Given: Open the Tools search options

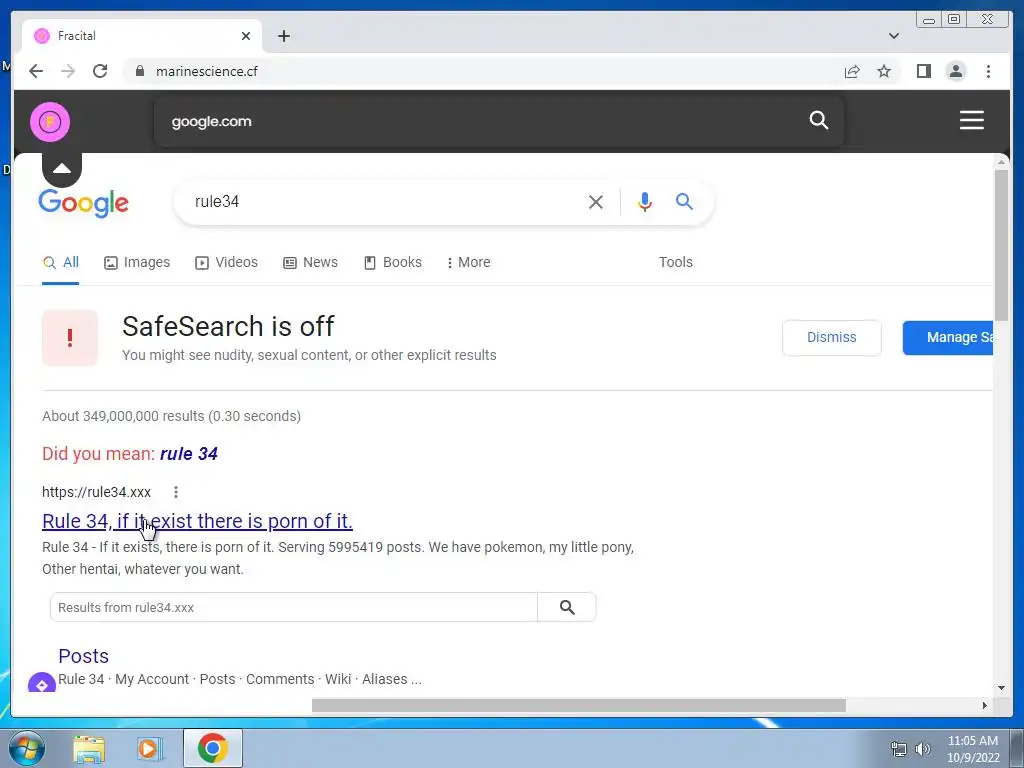Looking at the screenshot, I should click(x=675, y=263).
